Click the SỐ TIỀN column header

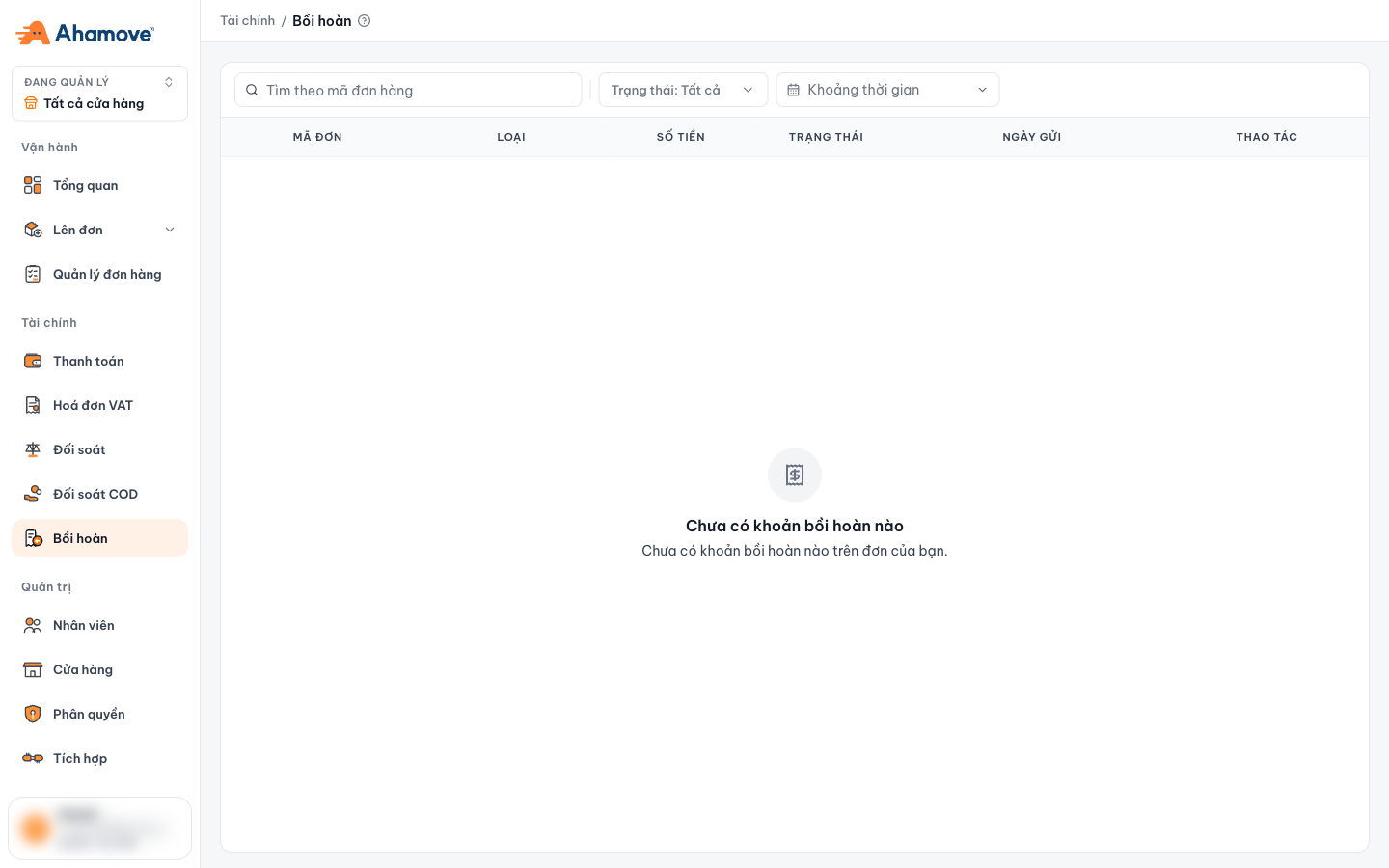[x=681, y=137]
